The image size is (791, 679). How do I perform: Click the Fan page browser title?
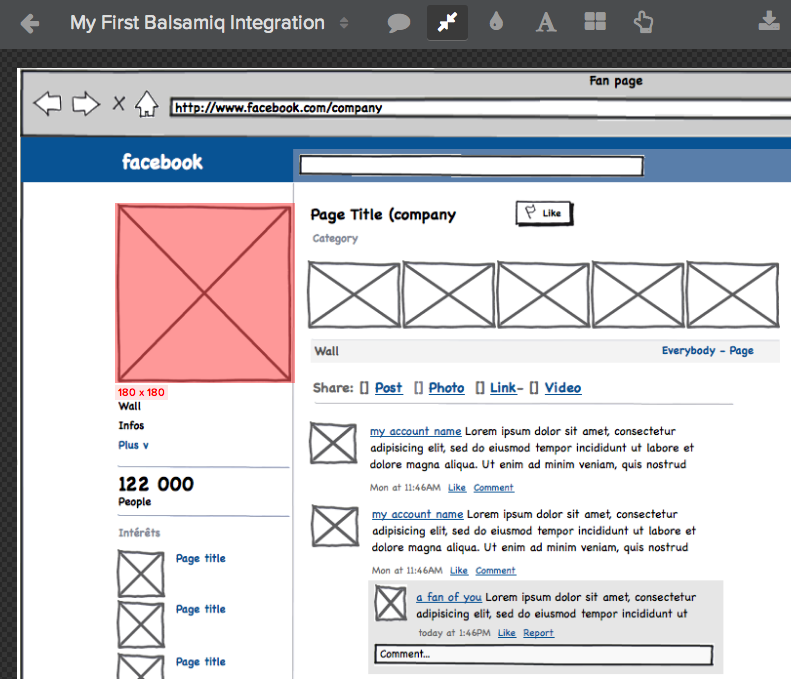616,81
